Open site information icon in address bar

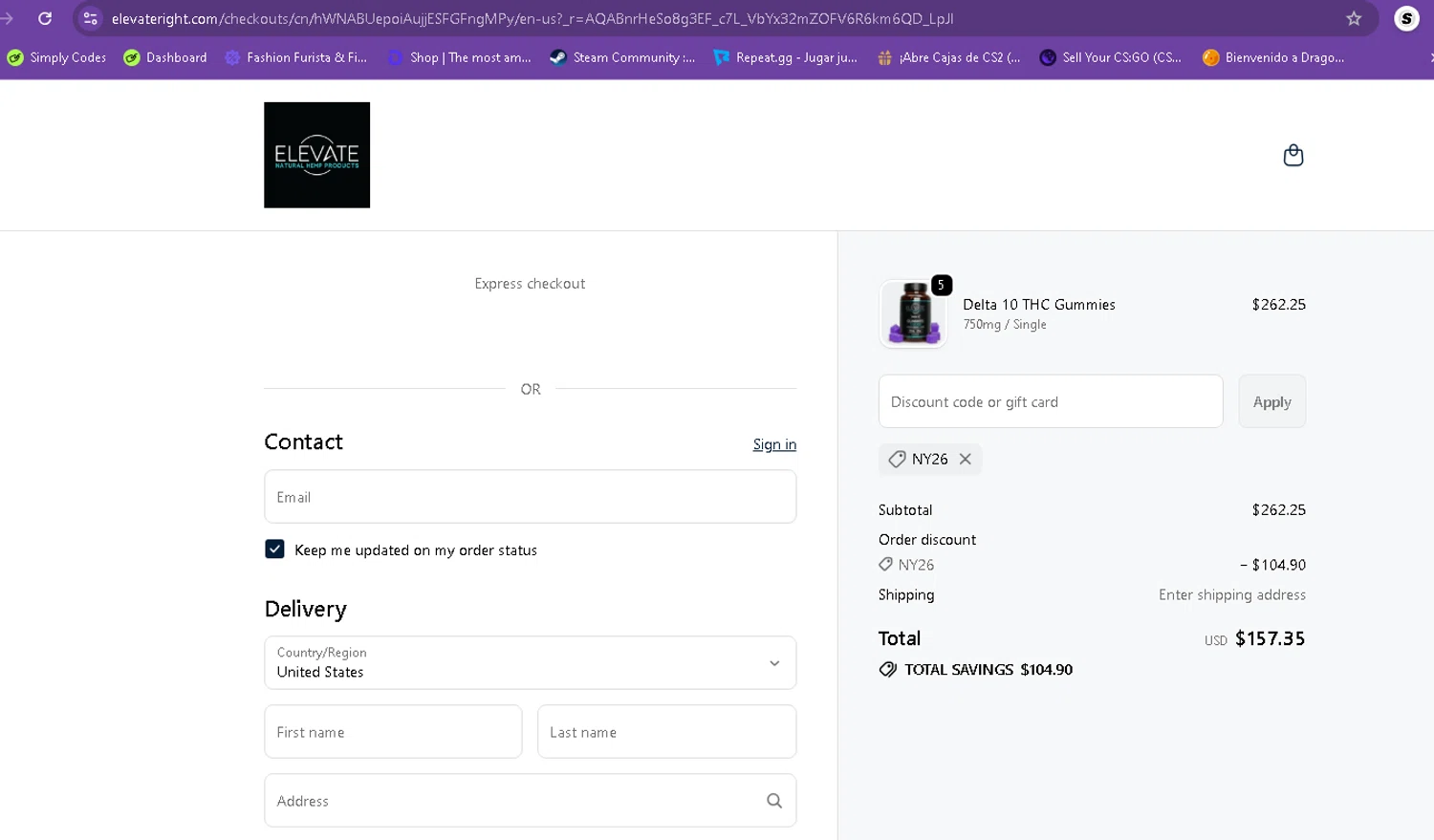coord(90,18)
